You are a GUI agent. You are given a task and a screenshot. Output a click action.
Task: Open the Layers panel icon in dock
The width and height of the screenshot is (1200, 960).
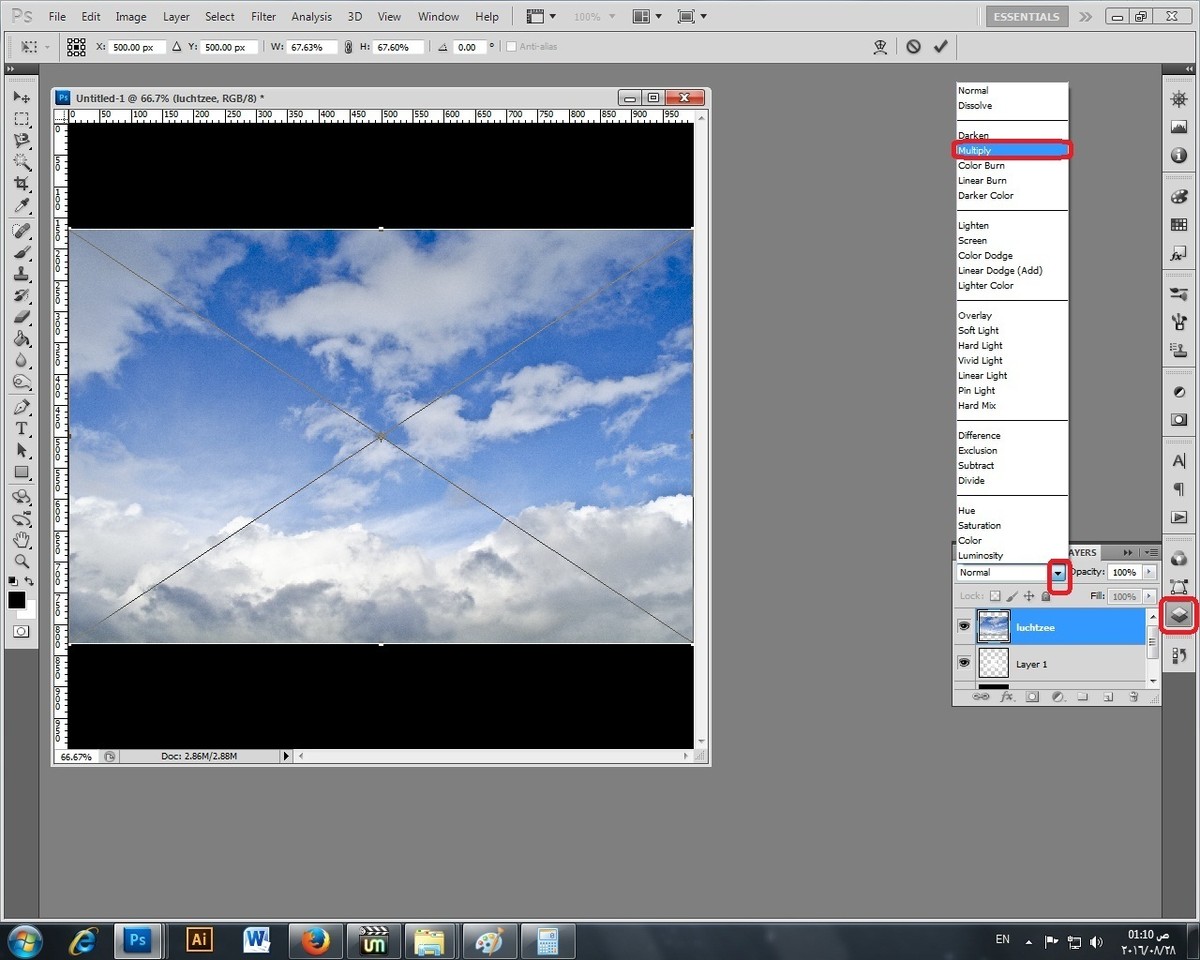click(1179, 615)
